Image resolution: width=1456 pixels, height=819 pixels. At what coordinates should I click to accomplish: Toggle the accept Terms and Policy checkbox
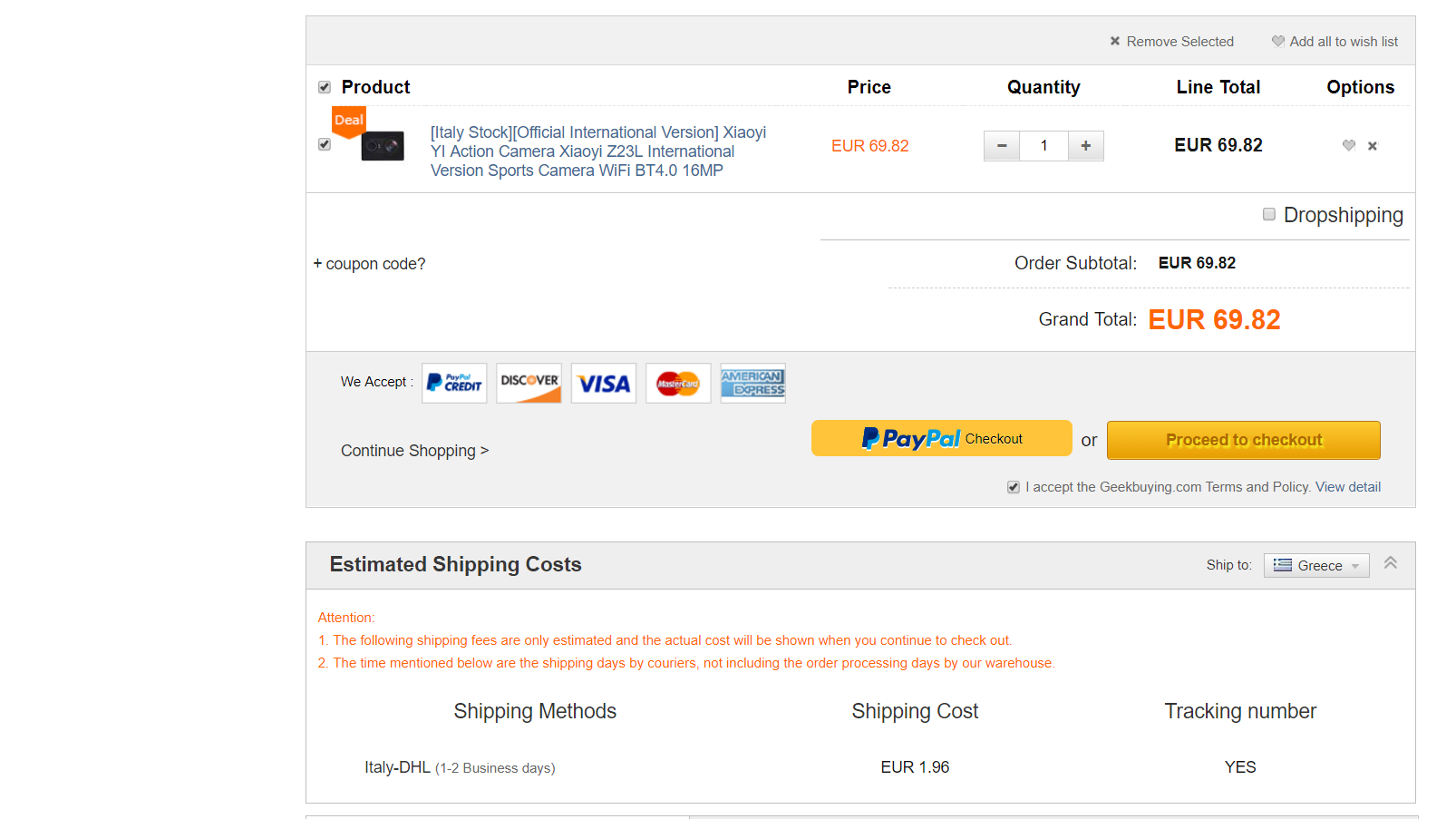click(1014, 487)
